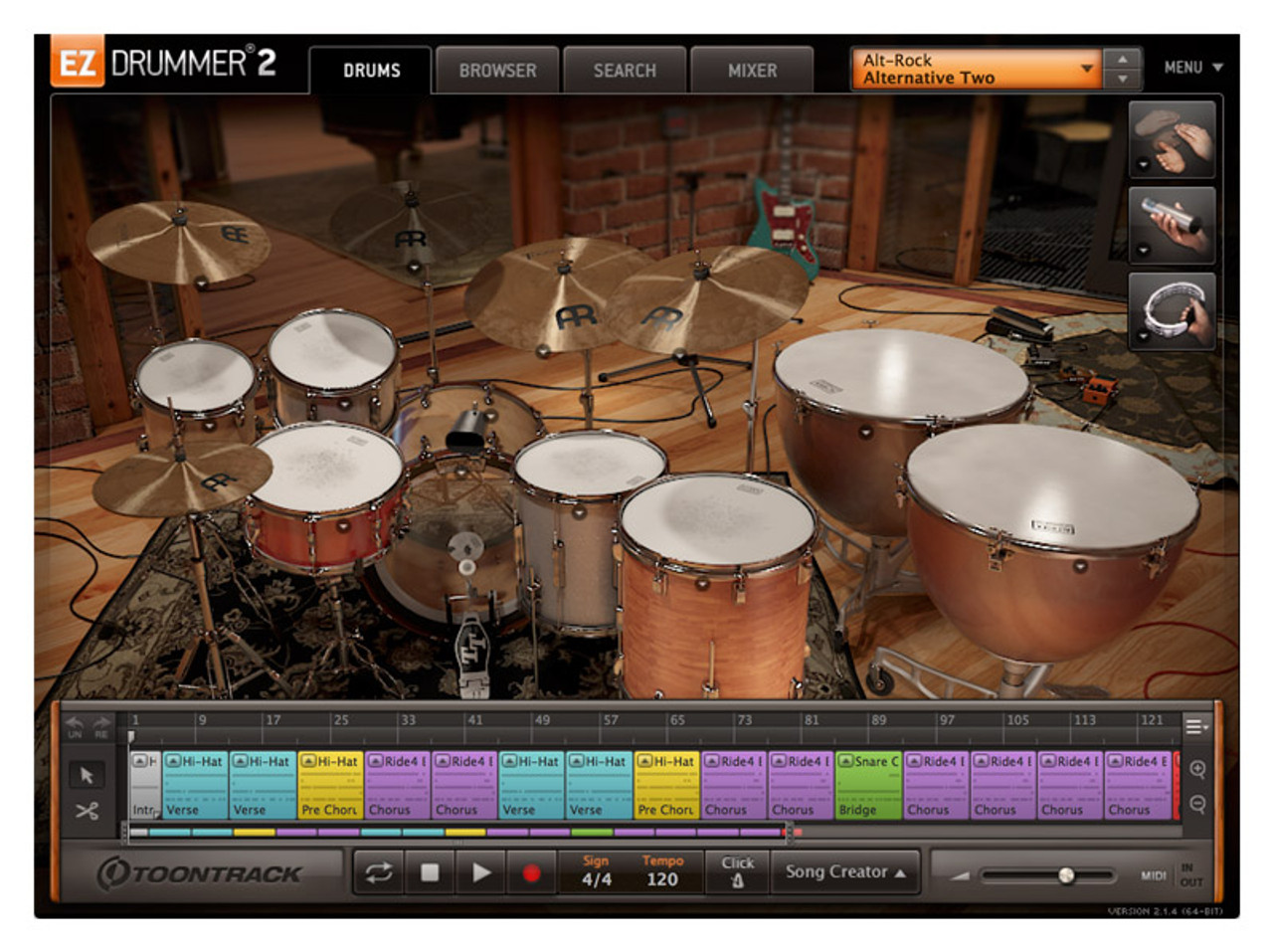This screenshot has height=952, width=1273.
Task: Click the tambourine percussion icon
Action: pyautogui.click(x=1172, y=310)
